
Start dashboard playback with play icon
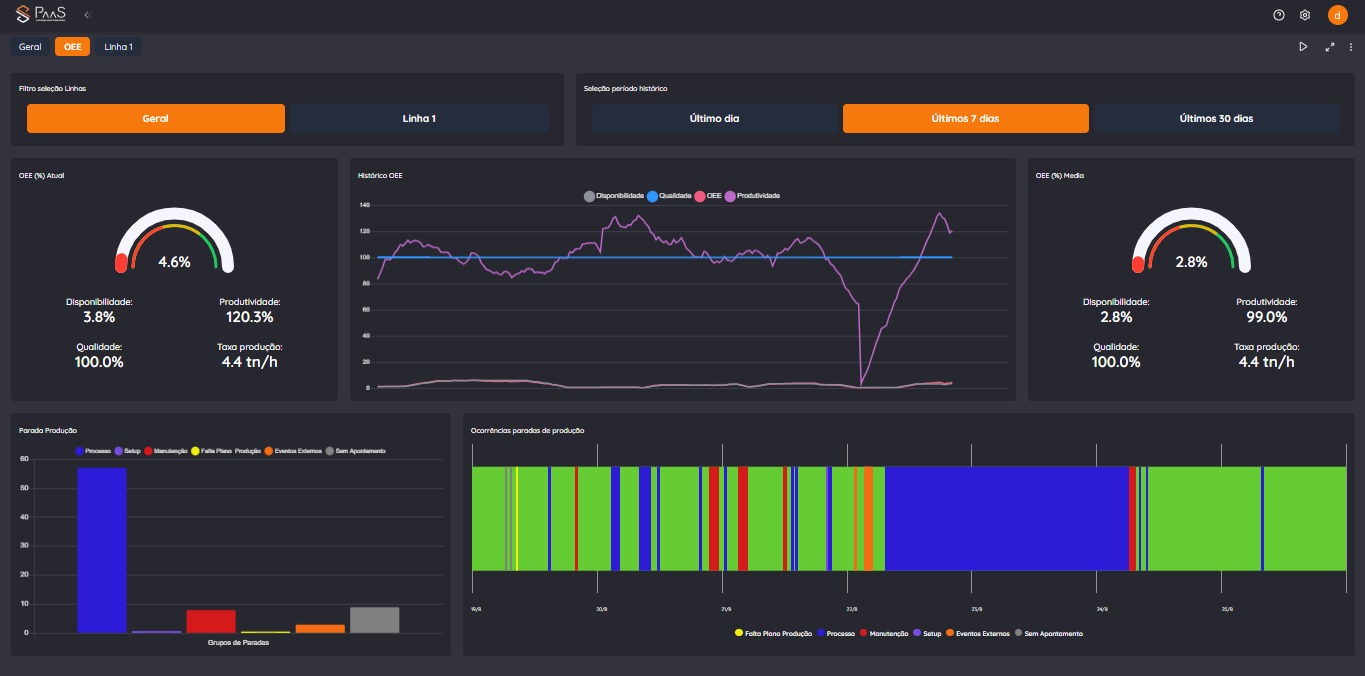(x=1303, y=47)
